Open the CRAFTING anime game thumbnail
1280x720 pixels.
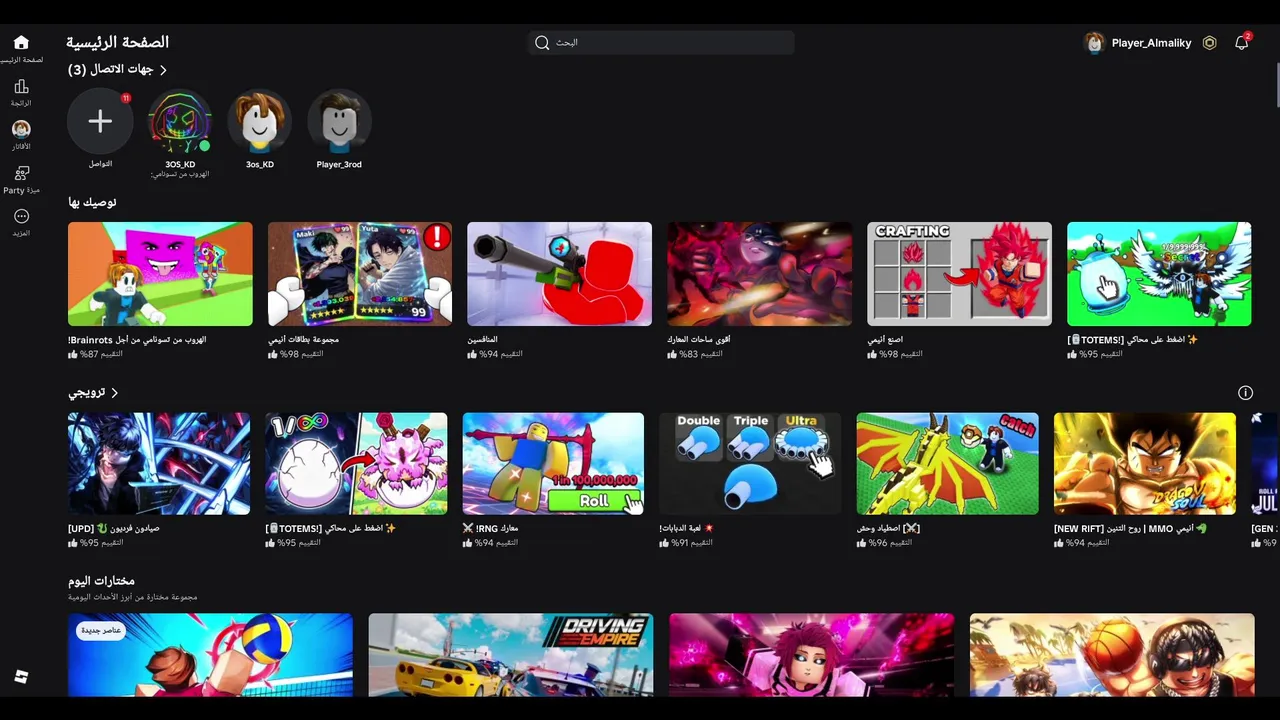click(959, 274)
